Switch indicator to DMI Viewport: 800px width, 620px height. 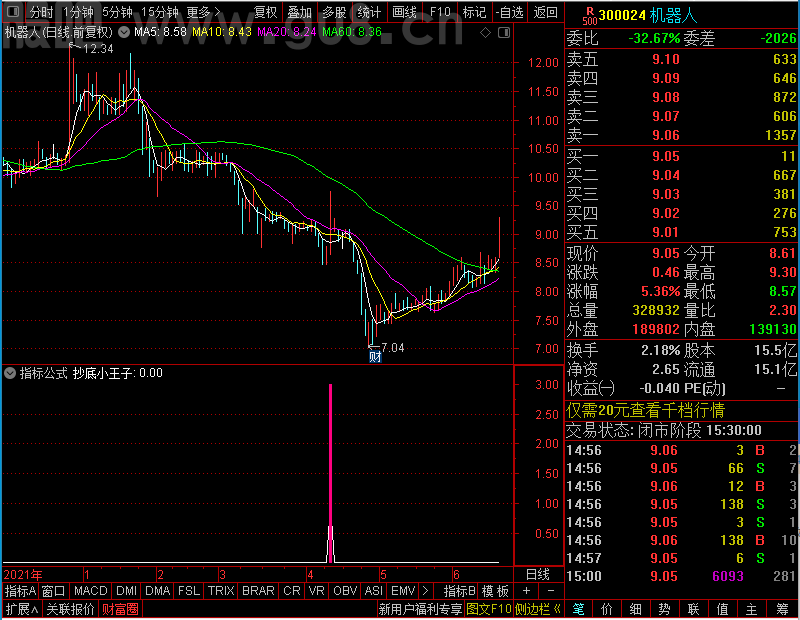click(126, 591)
